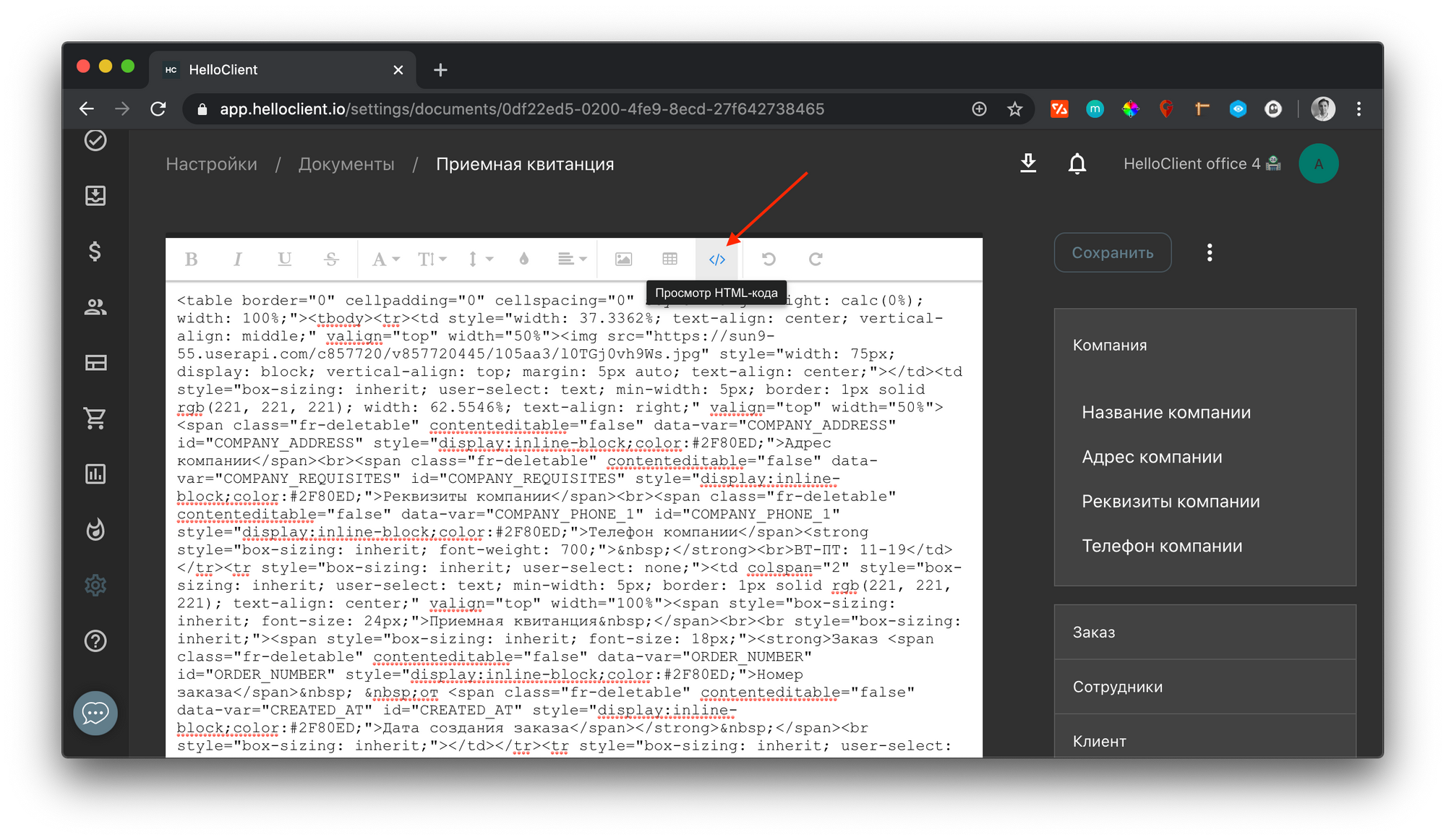Screen dimensions: 1446x840
Task: Click the download icon in header
Action: point(1027,163)
